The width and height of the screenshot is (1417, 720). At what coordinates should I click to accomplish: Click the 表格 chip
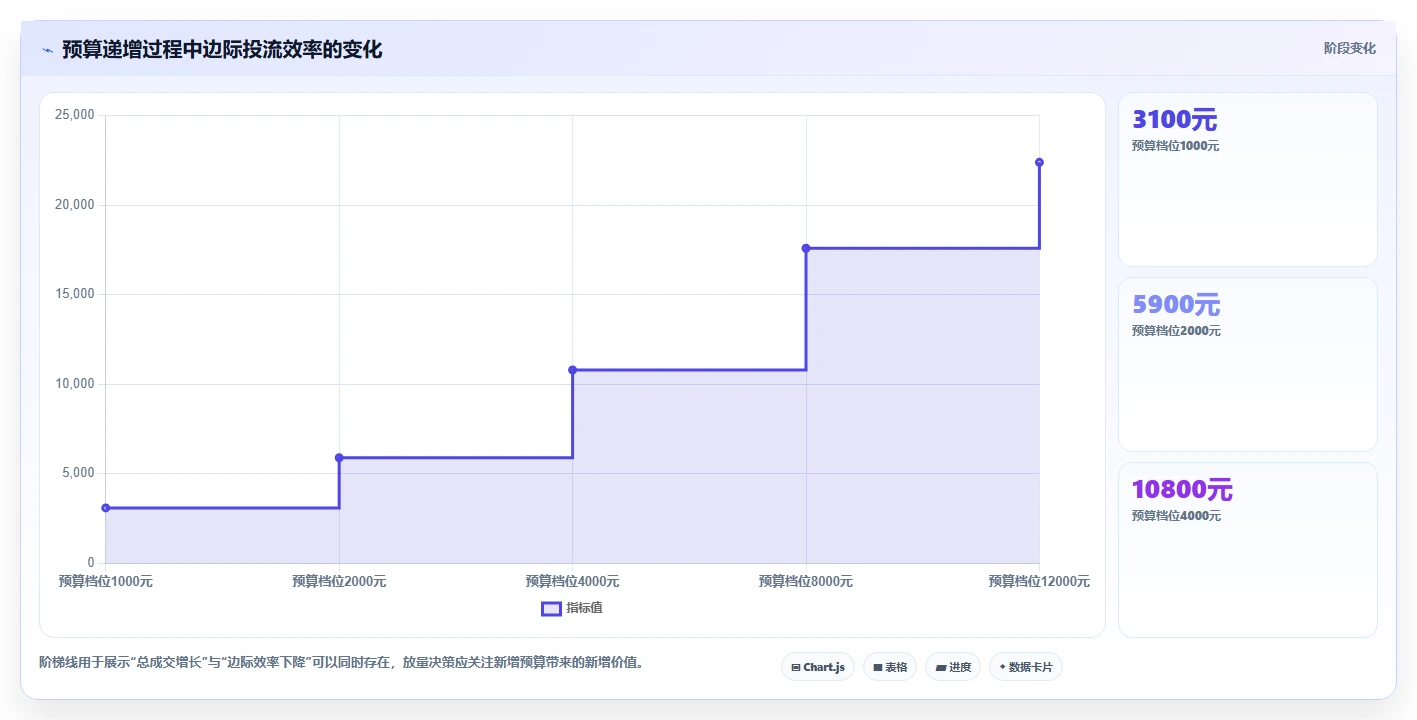pos(890,667)
